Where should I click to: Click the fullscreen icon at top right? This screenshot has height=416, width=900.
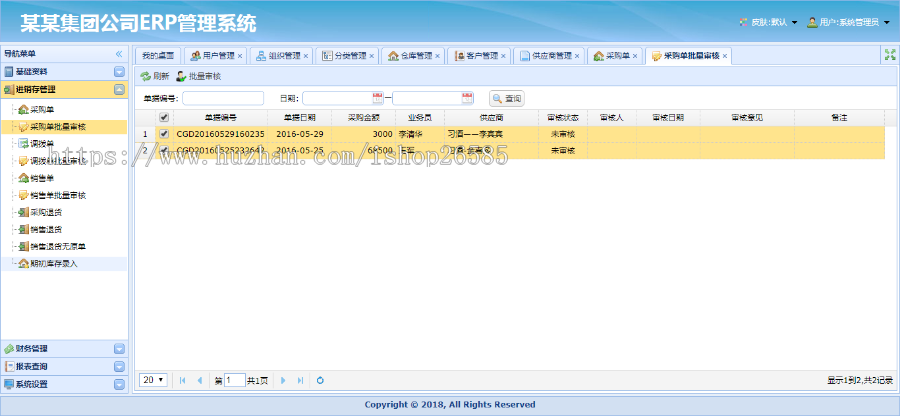coord(888,56)
